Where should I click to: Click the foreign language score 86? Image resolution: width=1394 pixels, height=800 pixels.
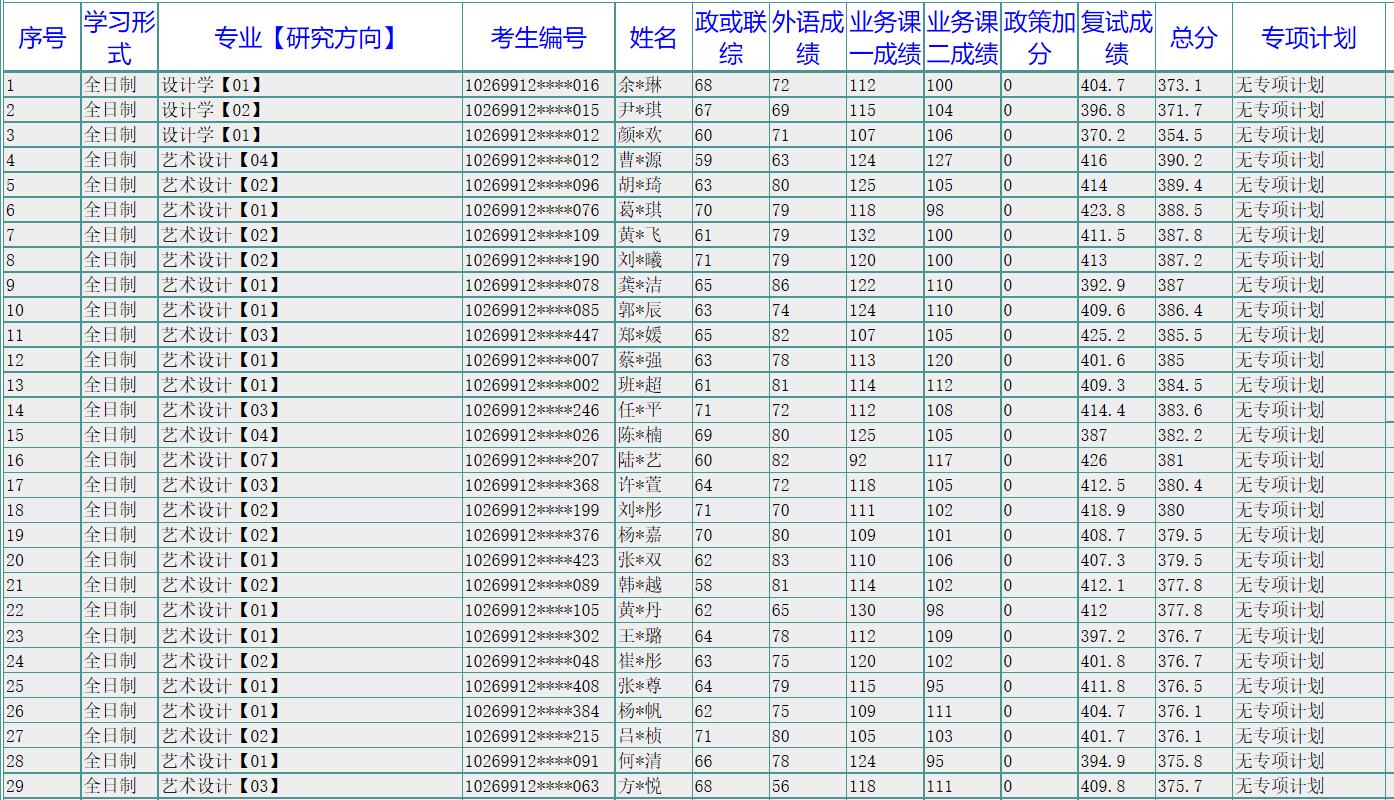pos(781,285)
